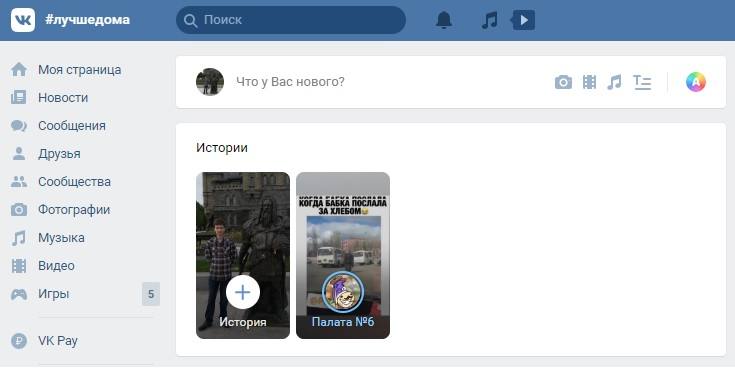Open the #лучшедома hashtag link
This screenshot has width=735, height=369.
[88, 20]
